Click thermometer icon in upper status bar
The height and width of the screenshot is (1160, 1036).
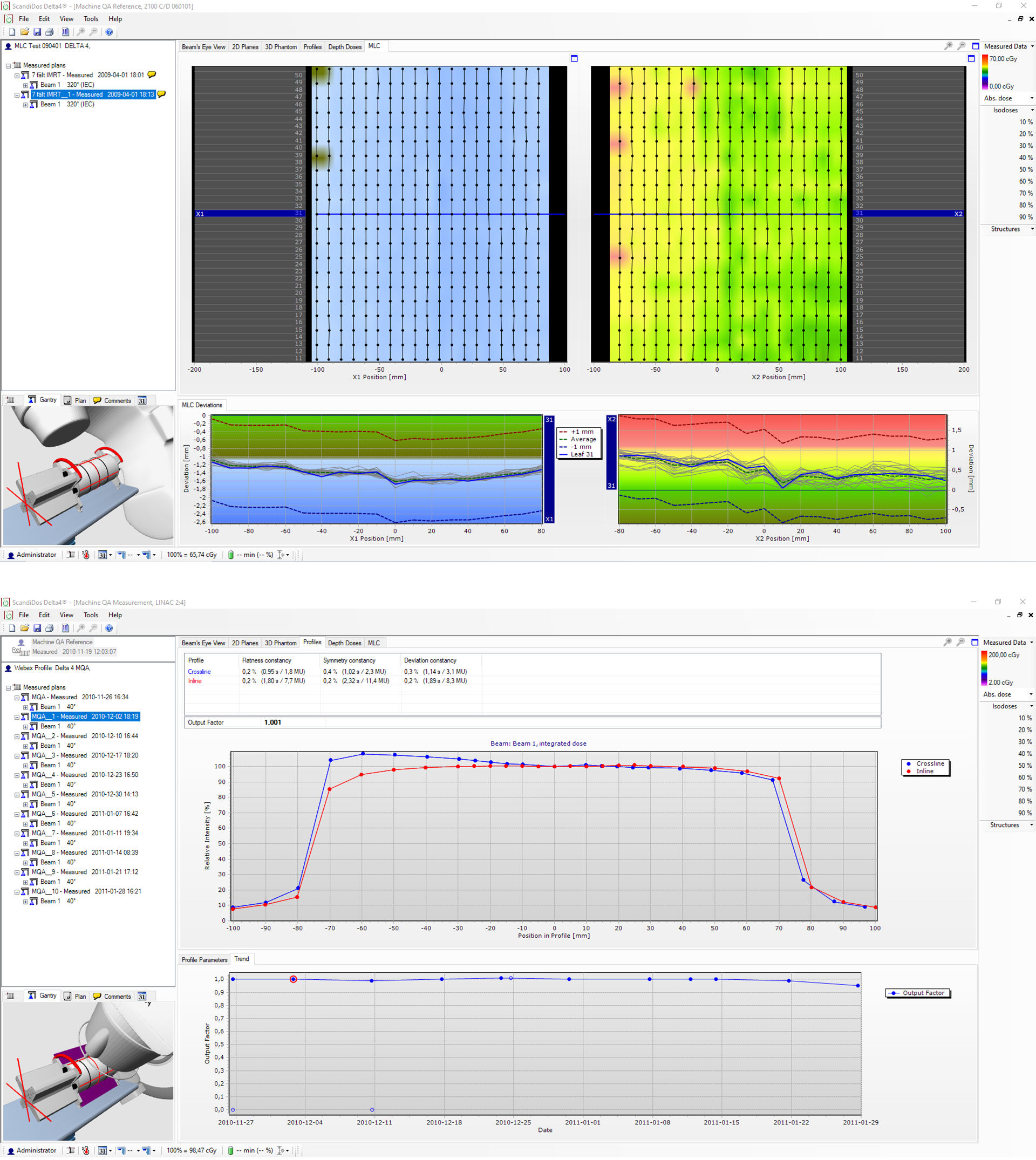[x=86, y=555]
